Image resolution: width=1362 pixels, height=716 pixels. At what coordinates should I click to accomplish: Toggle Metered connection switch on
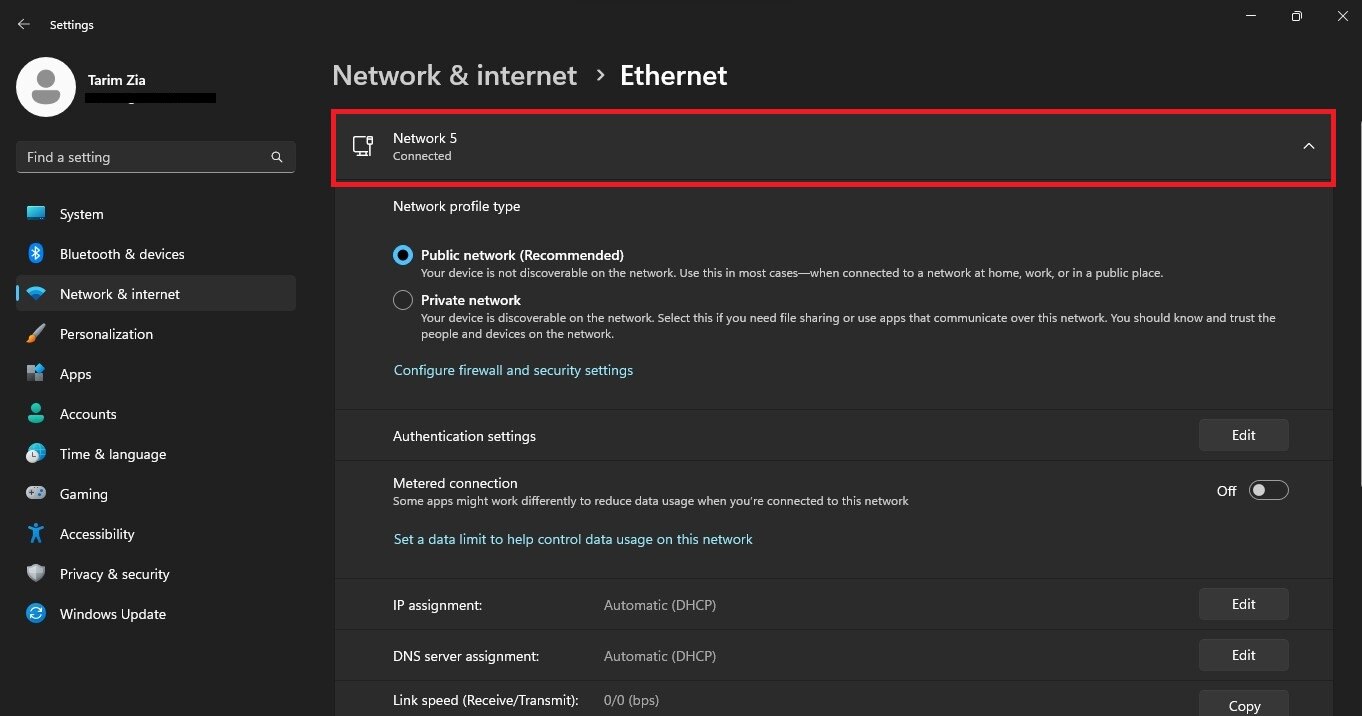pos(1268,491)
